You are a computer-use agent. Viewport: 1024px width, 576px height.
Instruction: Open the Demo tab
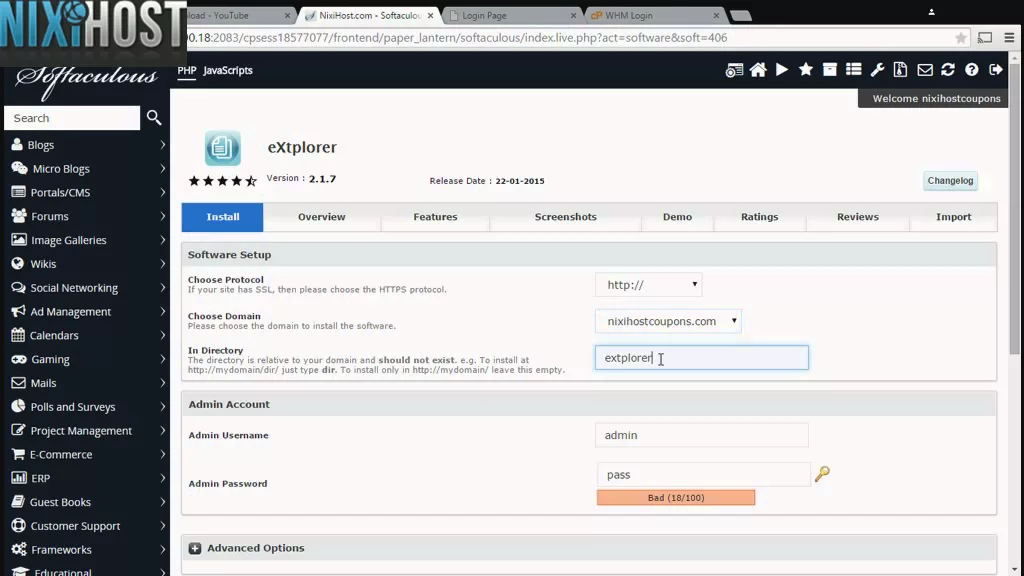point(677,217)
